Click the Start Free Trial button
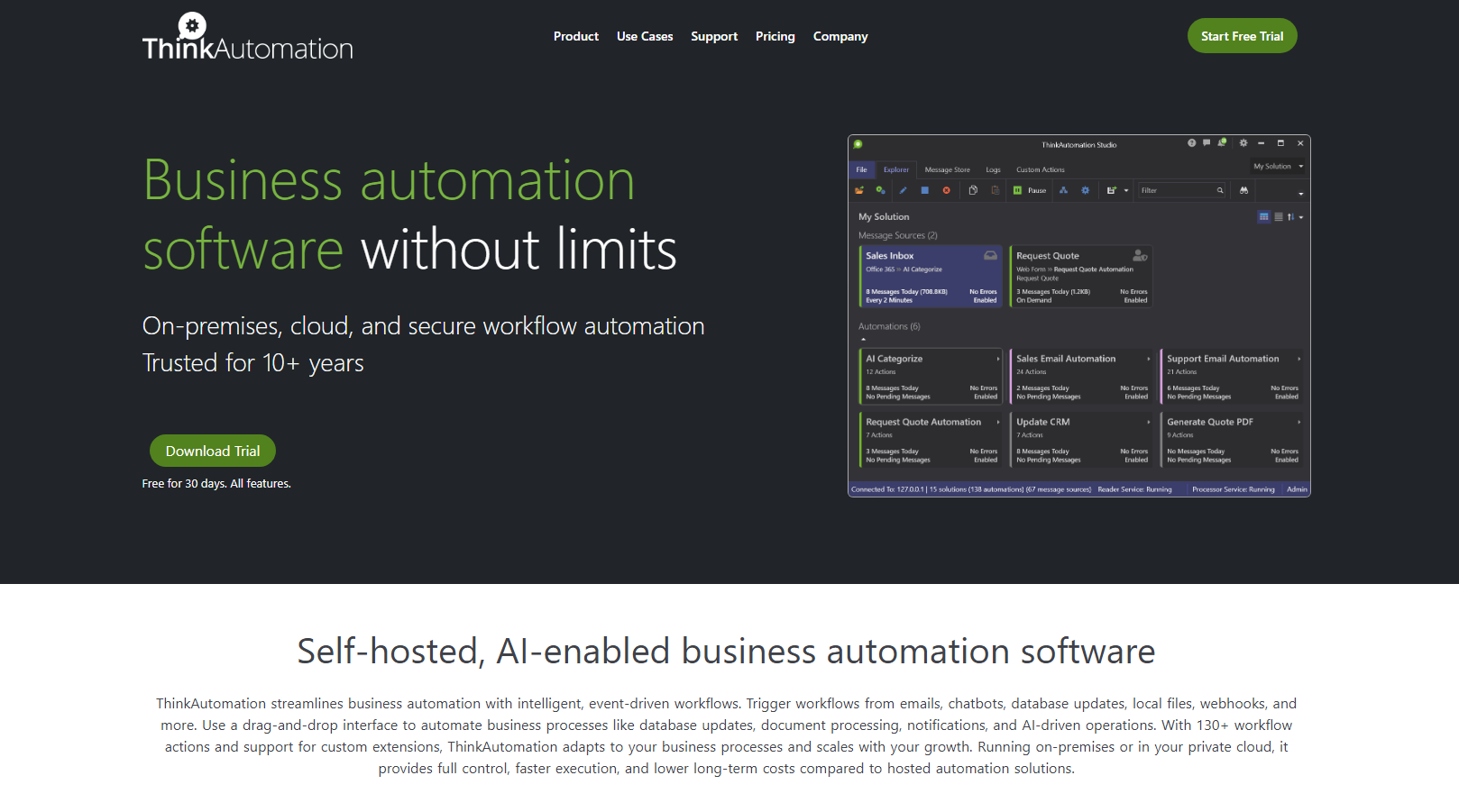This screenshot has width=1459, height=812. pyautogui.click(x=1242, y=36)
